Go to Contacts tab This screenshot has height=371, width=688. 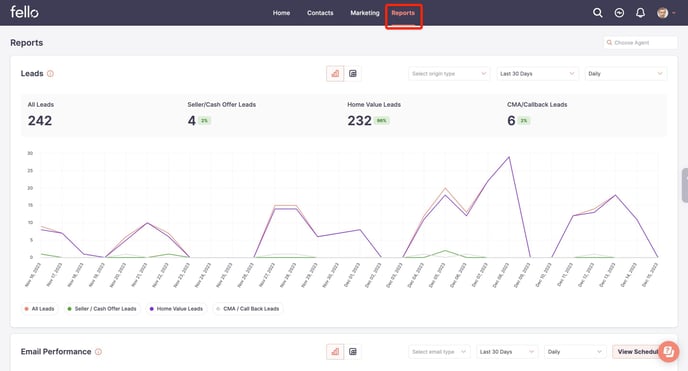tap(320, 13)
